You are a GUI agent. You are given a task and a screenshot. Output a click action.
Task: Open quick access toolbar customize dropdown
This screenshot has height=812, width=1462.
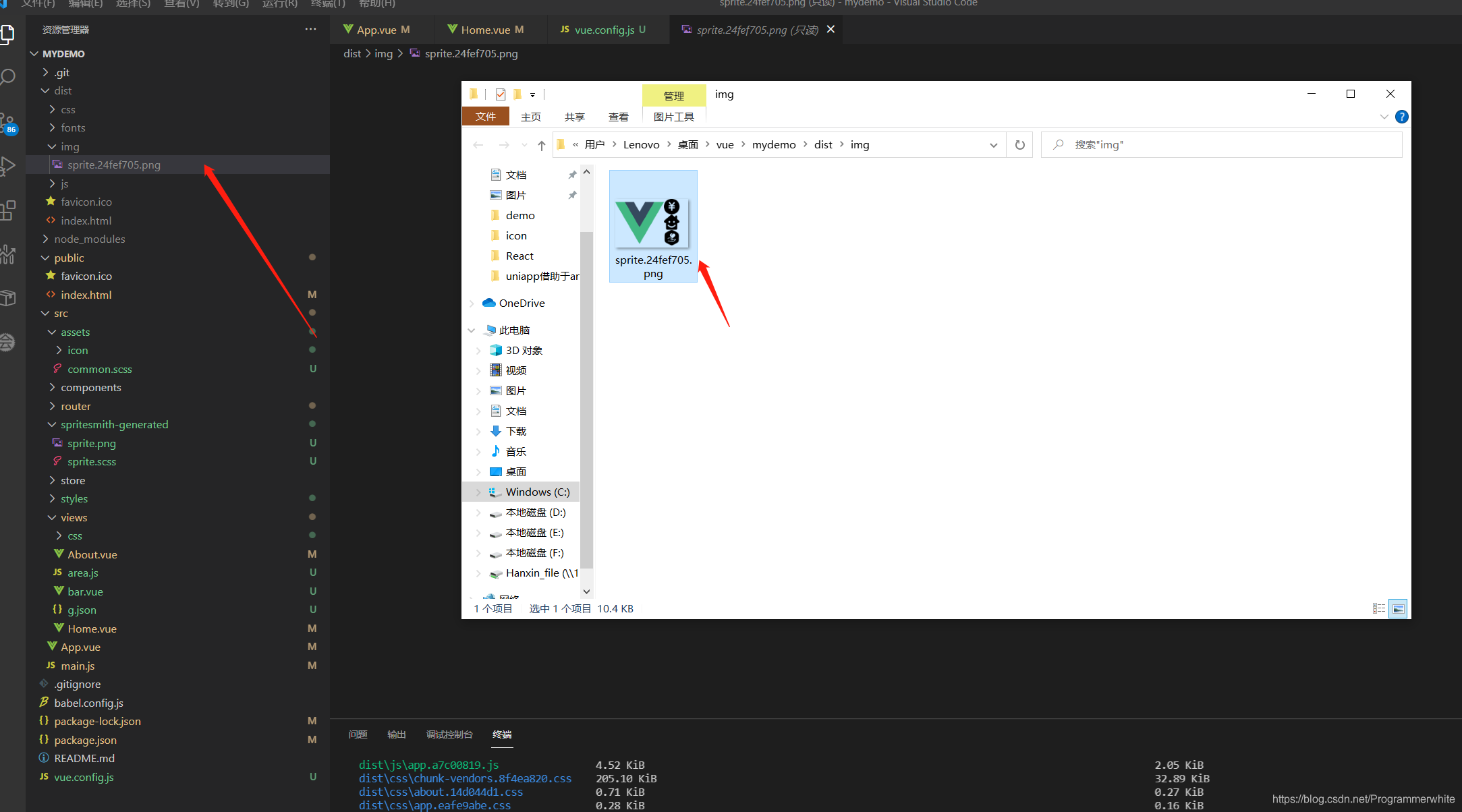(x=532, y=95)
